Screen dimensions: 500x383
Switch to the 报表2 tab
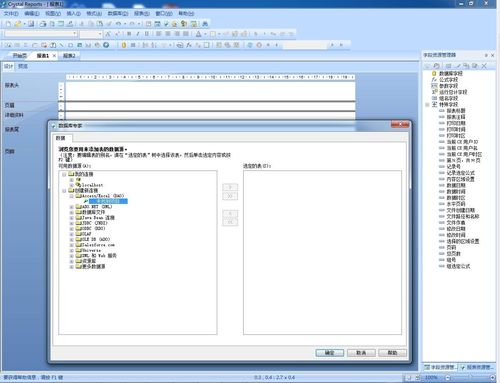click(x=69, y=56)
